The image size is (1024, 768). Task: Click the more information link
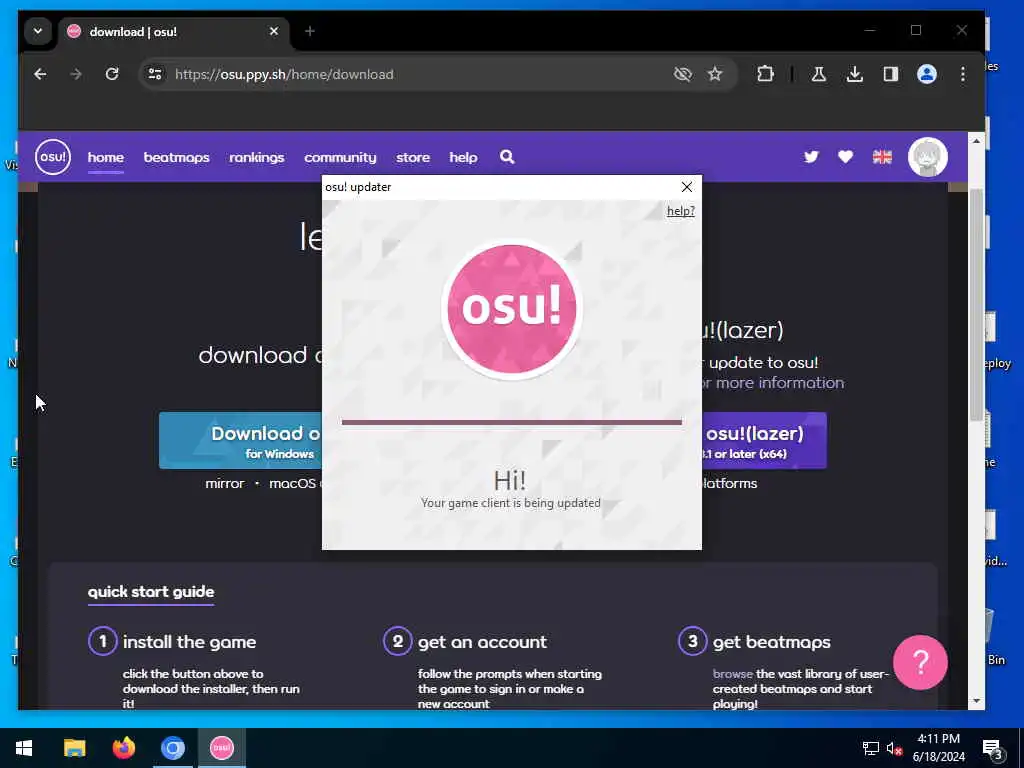click(774, 383)
